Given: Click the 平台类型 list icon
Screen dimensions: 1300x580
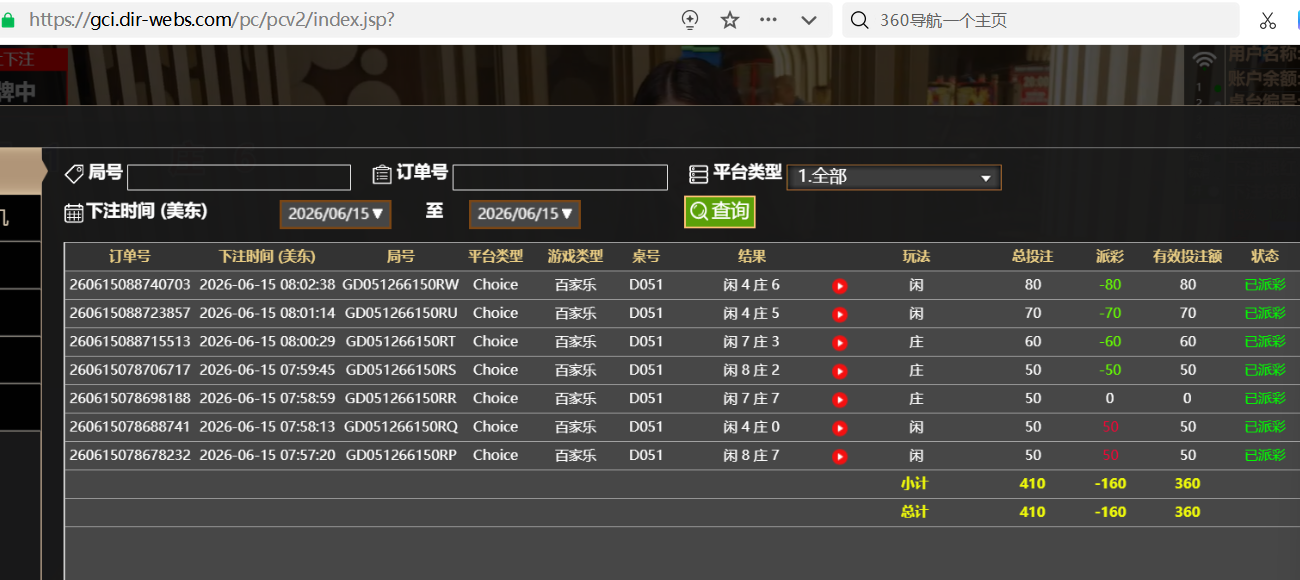Looking at the screenshot, I should coord(699,174).
